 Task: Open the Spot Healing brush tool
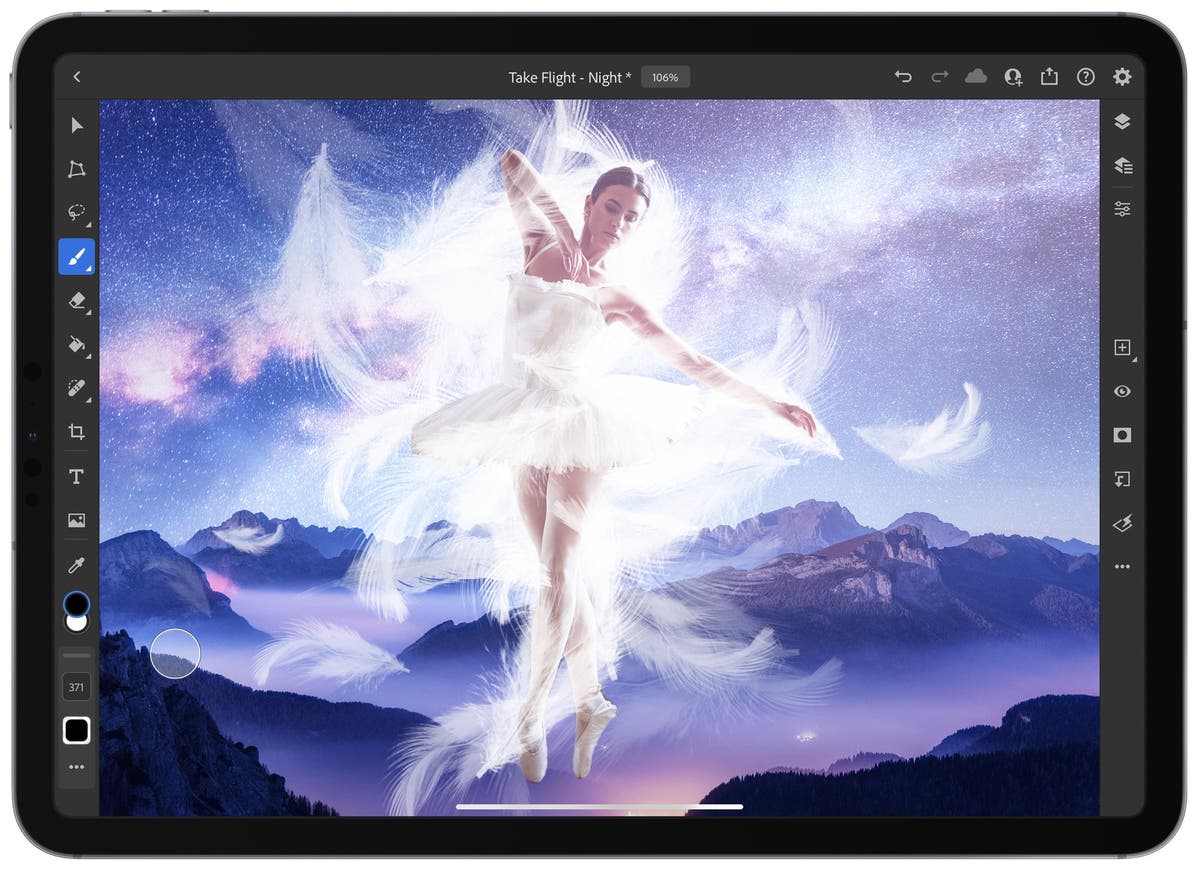click(77, 389)
